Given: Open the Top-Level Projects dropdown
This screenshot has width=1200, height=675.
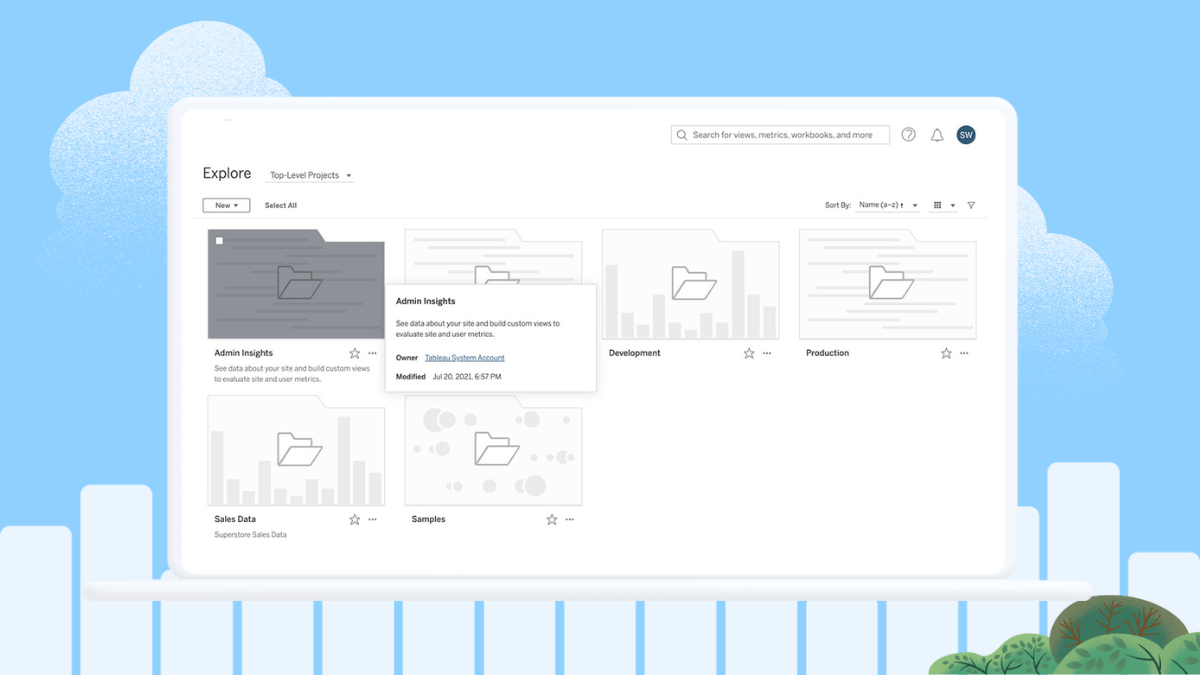Looking at the screenshot, I should pyautogui.click(x=310, y=175).
